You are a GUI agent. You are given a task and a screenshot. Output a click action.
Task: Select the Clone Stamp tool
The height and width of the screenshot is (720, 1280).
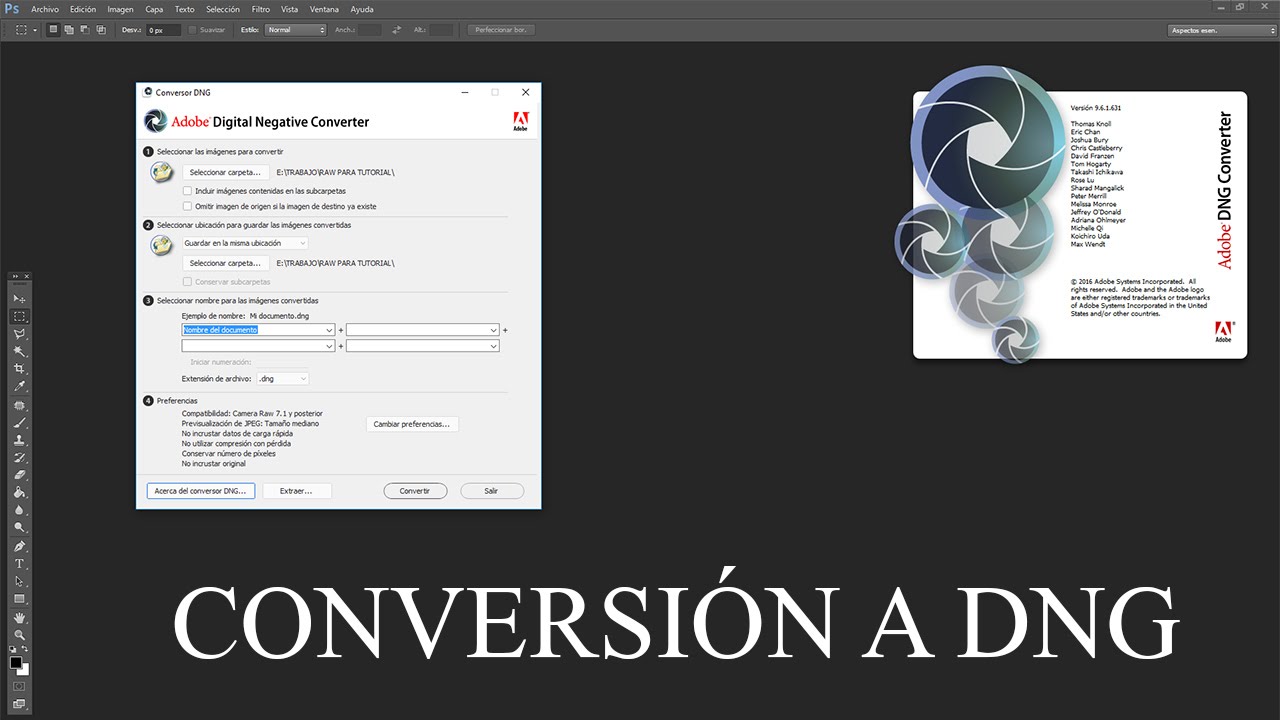pyautogui.click(x=19, y=440)
